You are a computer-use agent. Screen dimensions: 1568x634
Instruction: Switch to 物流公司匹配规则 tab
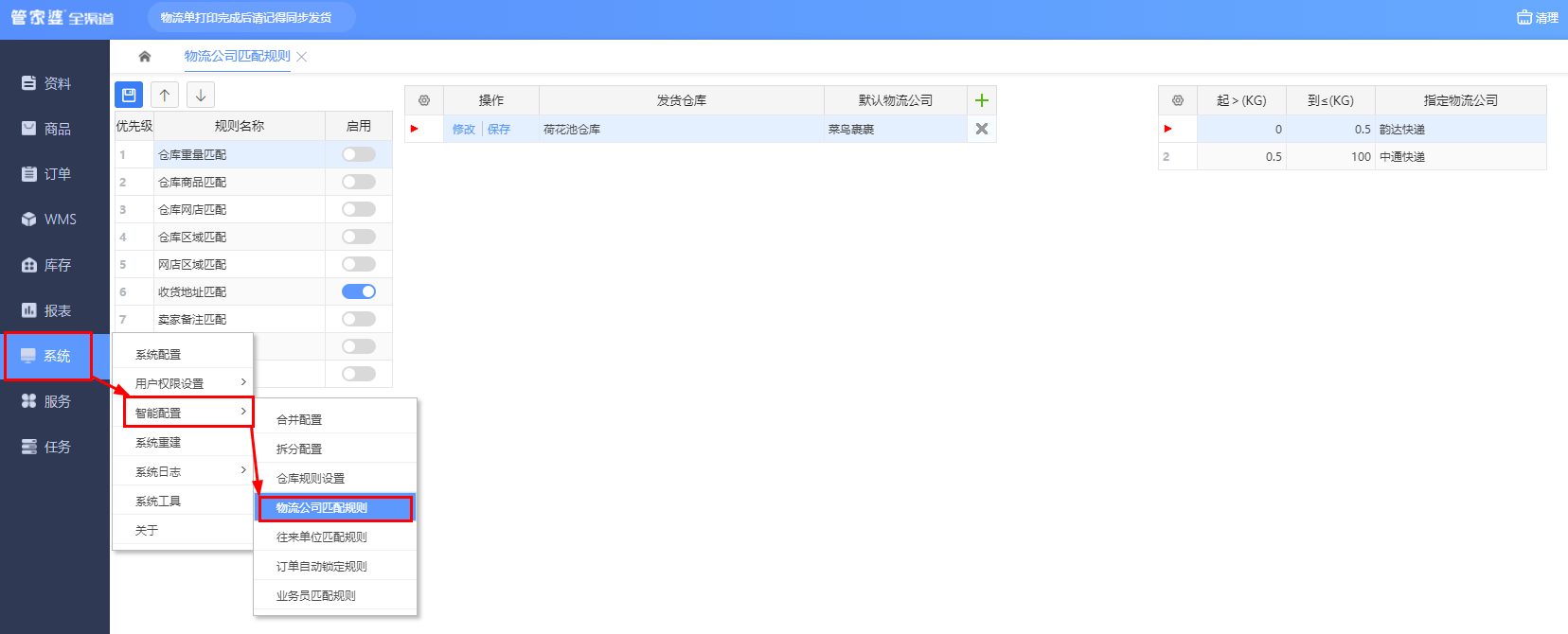pyautogui.click(x=238, y=57)
